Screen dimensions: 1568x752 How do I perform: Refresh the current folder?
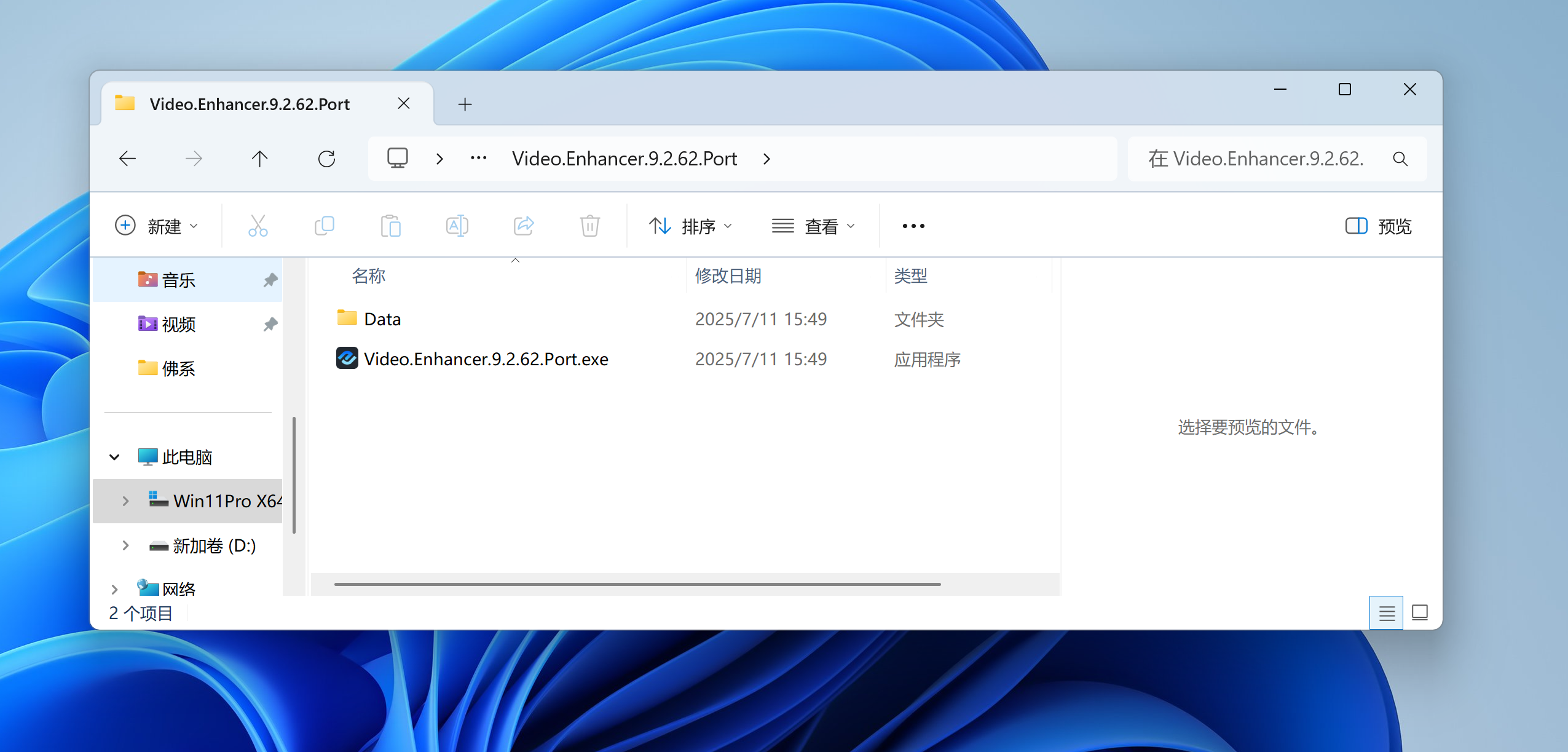coord(326,159)
